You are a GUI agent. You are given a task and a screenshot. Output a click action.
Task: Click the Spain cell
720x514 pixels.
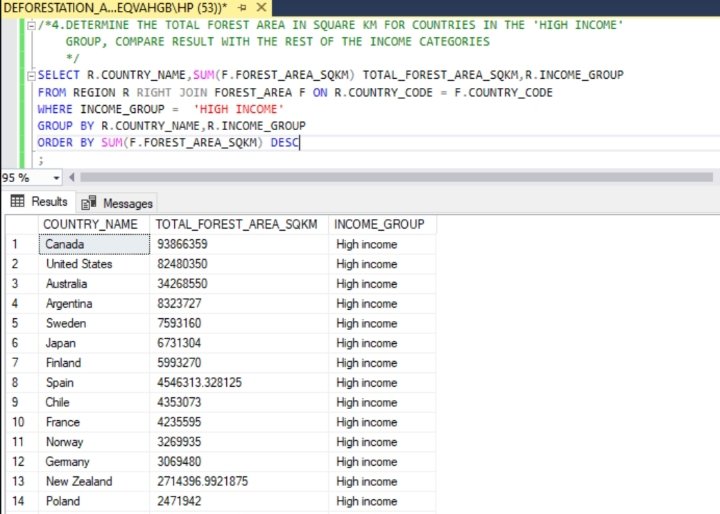click(94, 383)
